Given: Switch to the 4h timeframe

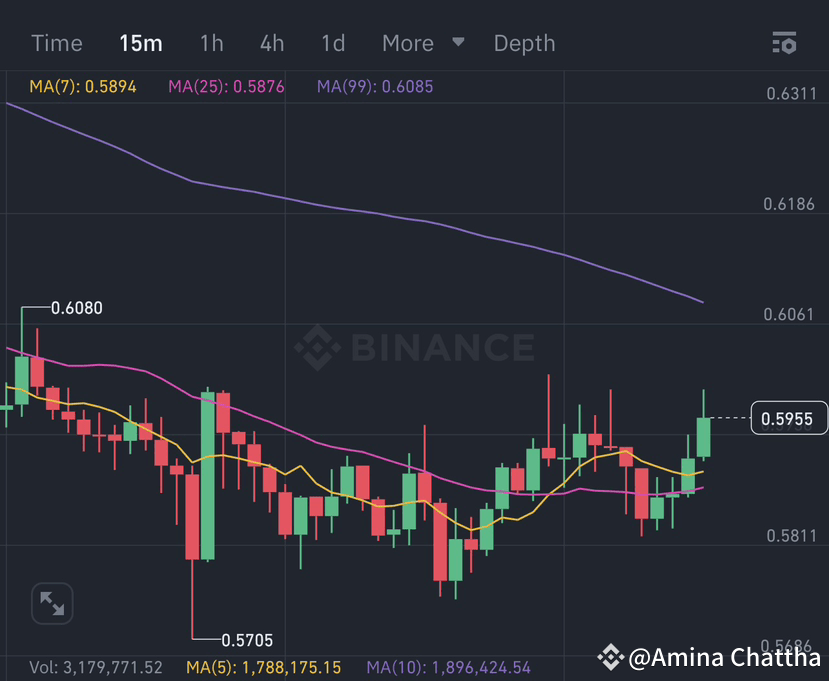Looking at the screenshot, I should pyautogui.click(x=271, y=43).
